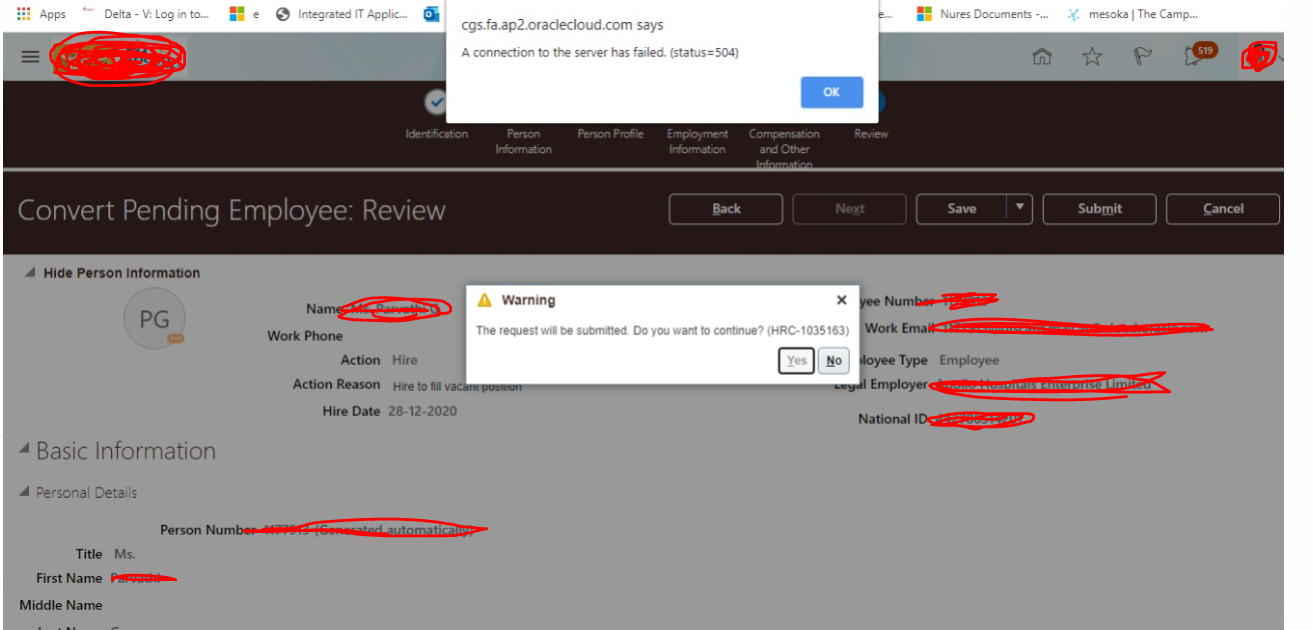Open the Save button dropdown arrow
Screen dimensions: 1313x630
pos(1018,209)
